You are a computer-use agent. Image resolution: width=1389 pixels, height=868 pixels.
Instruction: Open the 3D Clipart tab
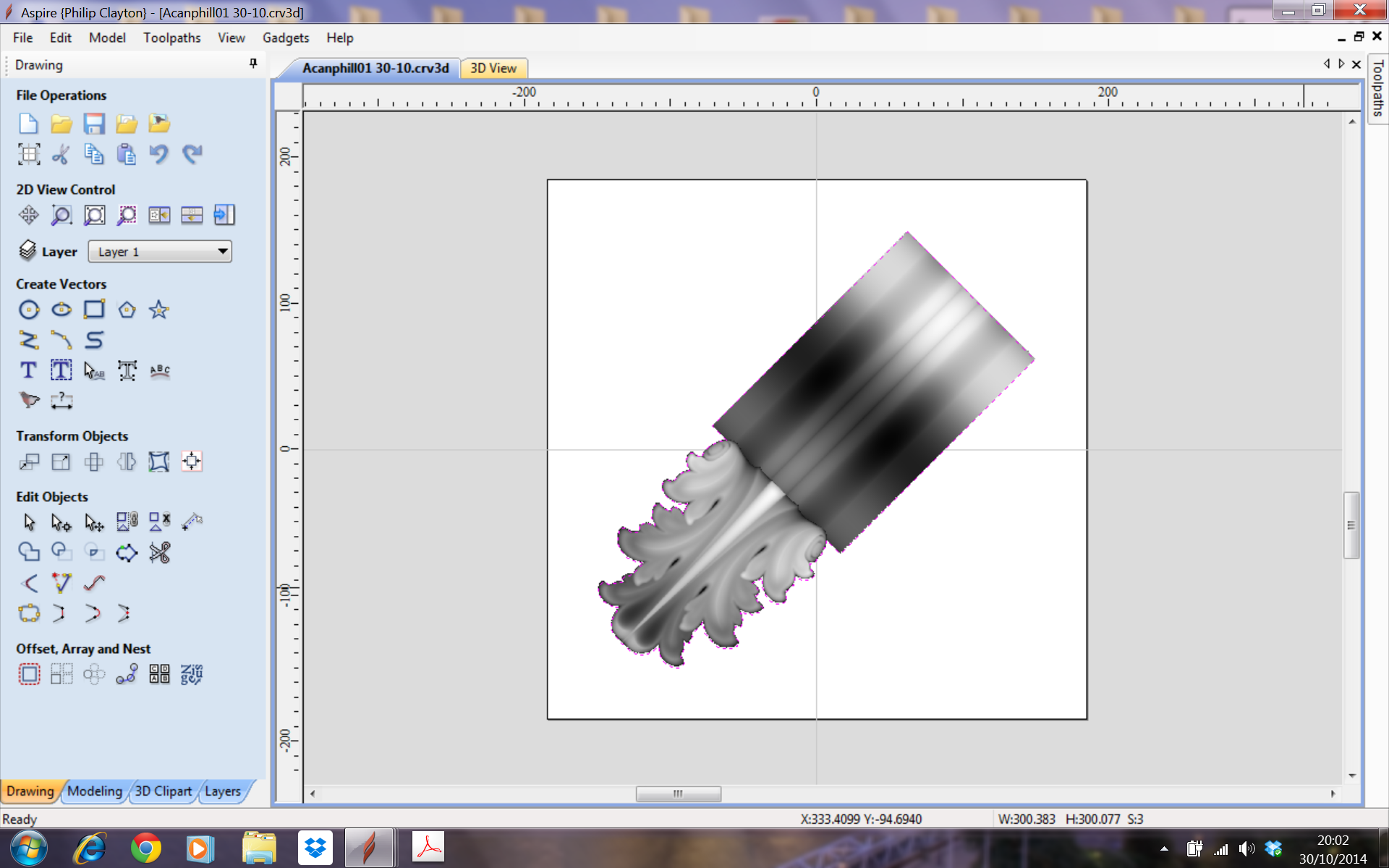pos(163,791)
